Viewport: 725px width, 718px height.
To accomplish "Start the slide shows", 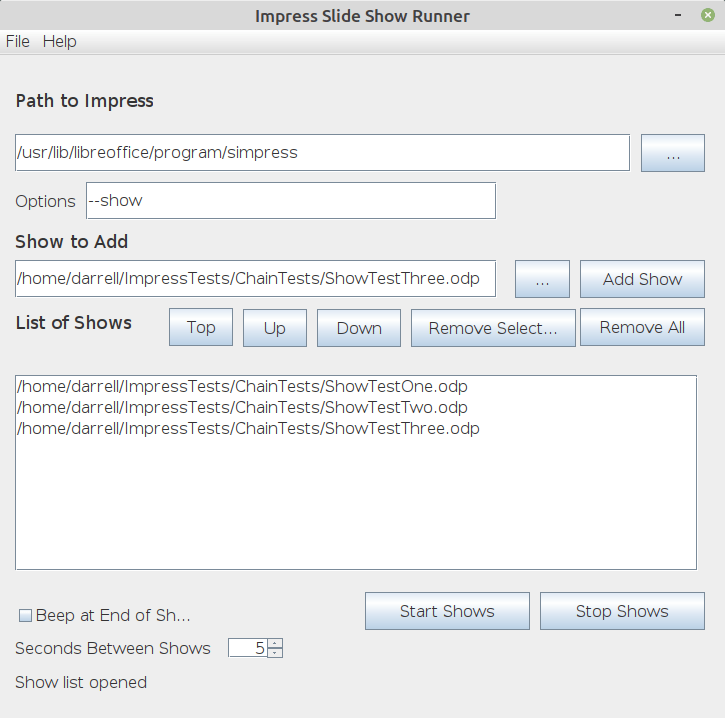I will pos(447,611).
